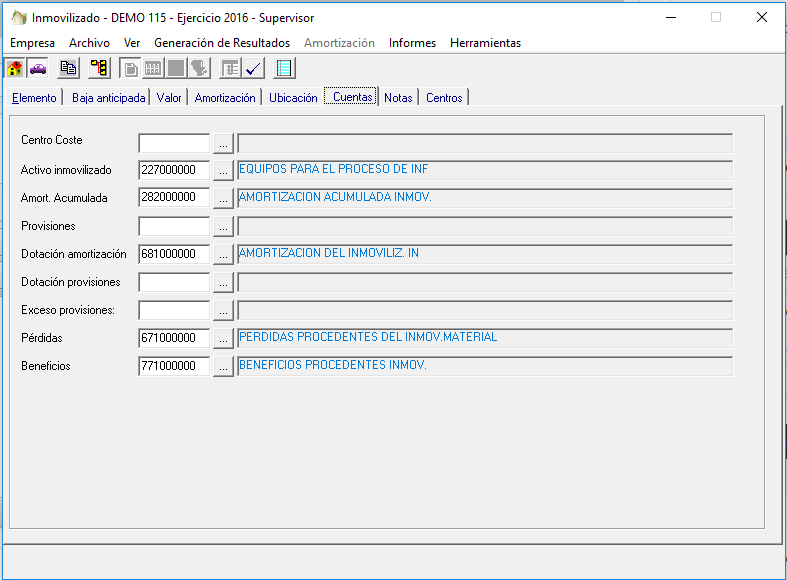Click the empty Centro Coste description box

tap(485, 143)
